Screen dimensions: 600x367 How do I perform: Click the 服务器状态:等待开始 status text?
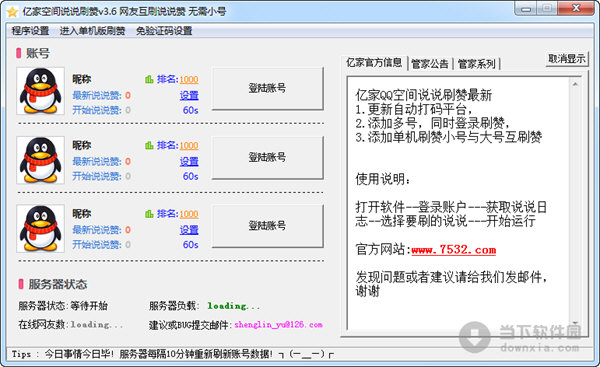pos(63,306)
